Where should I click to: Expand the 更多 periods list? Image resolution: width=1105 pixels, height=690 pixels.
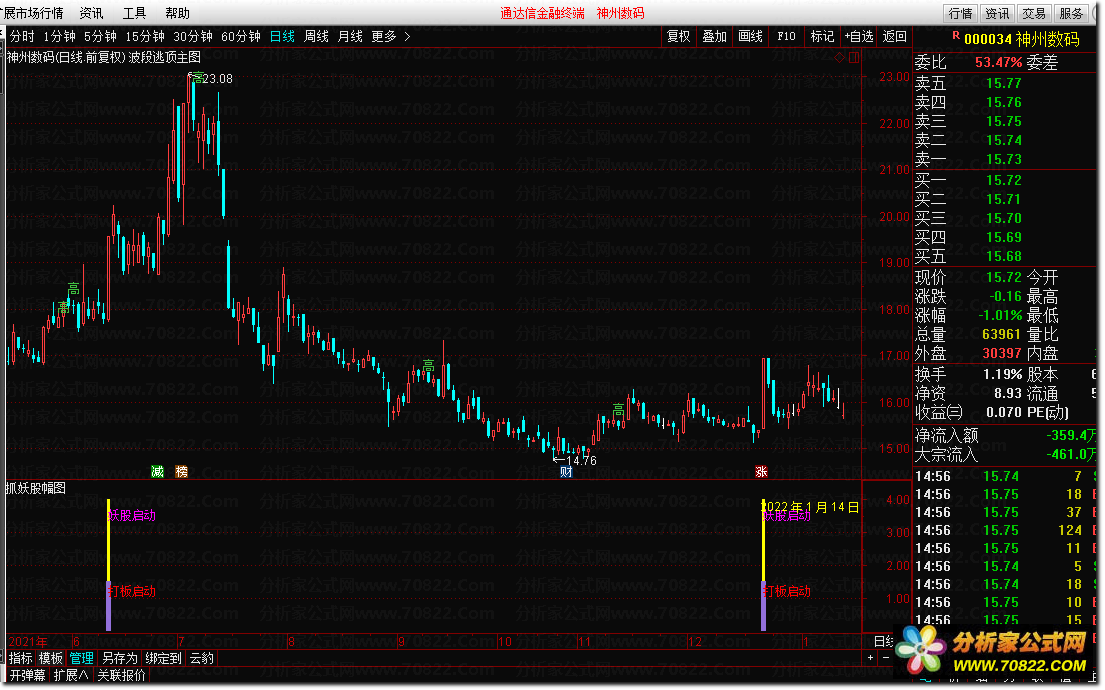pos(383,37)
